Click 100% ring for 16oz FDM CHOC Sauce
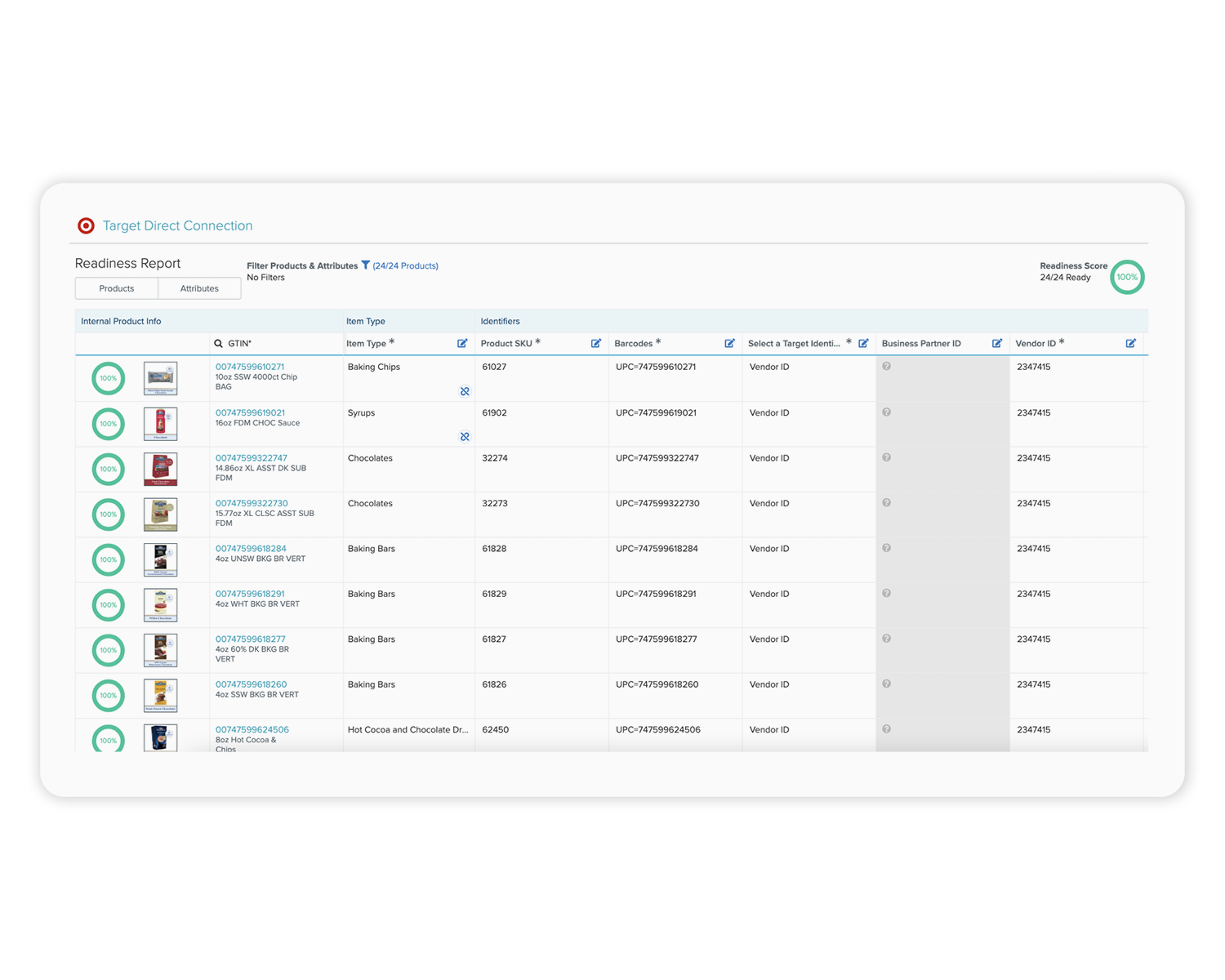1225x980 pixels. click(x=108, y=424)
